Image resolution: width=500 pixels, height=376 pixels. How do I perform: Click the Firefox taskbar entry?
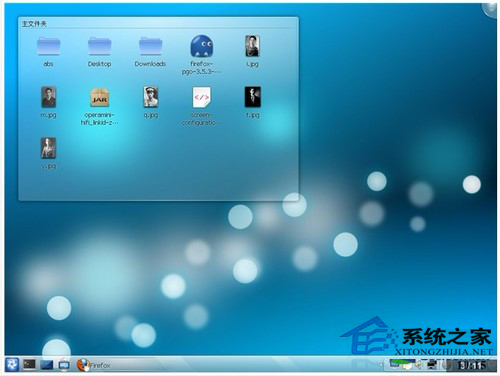coord(94,365)
